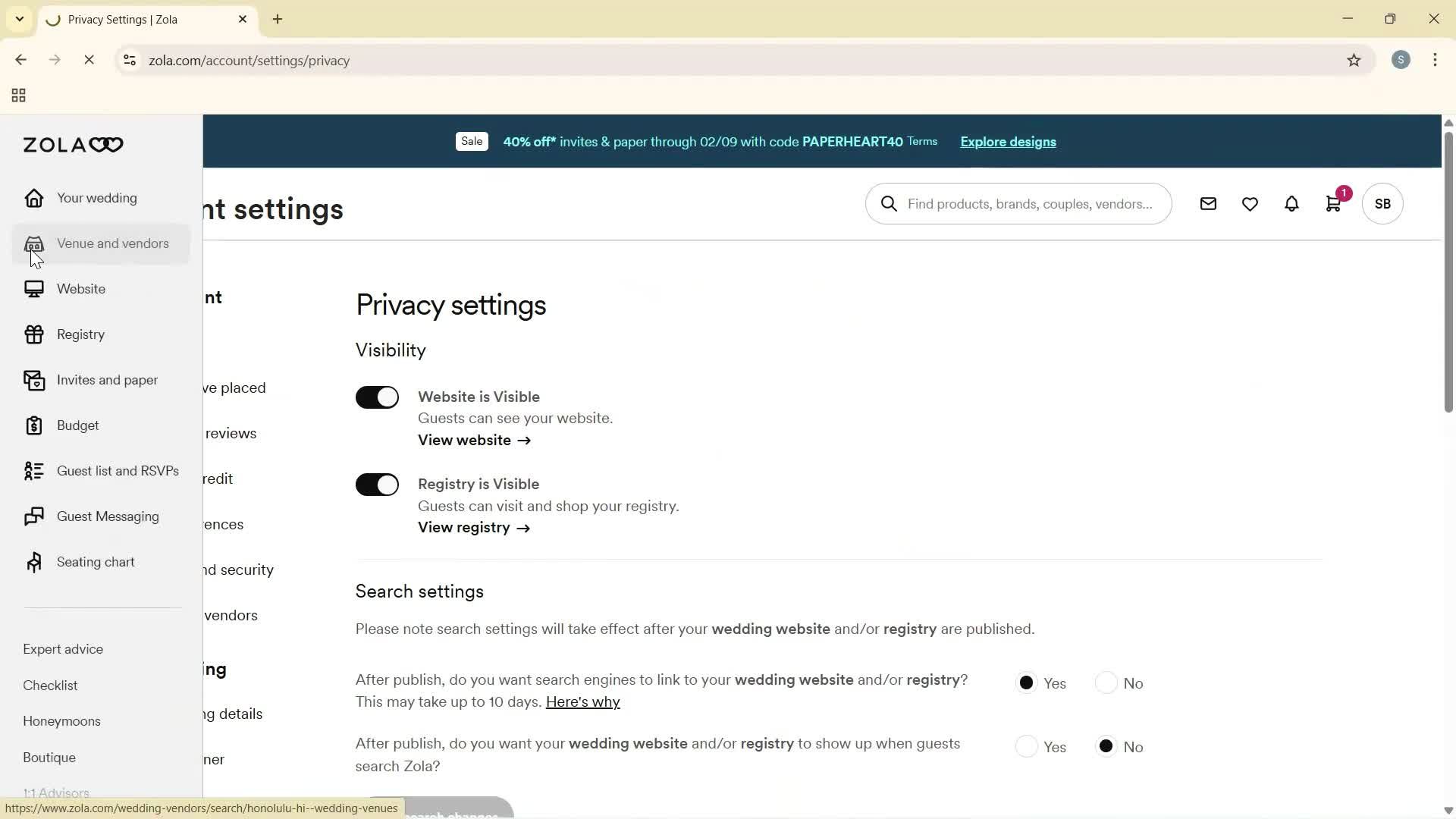Open the SB account avatar menu

click(1382, 203)
